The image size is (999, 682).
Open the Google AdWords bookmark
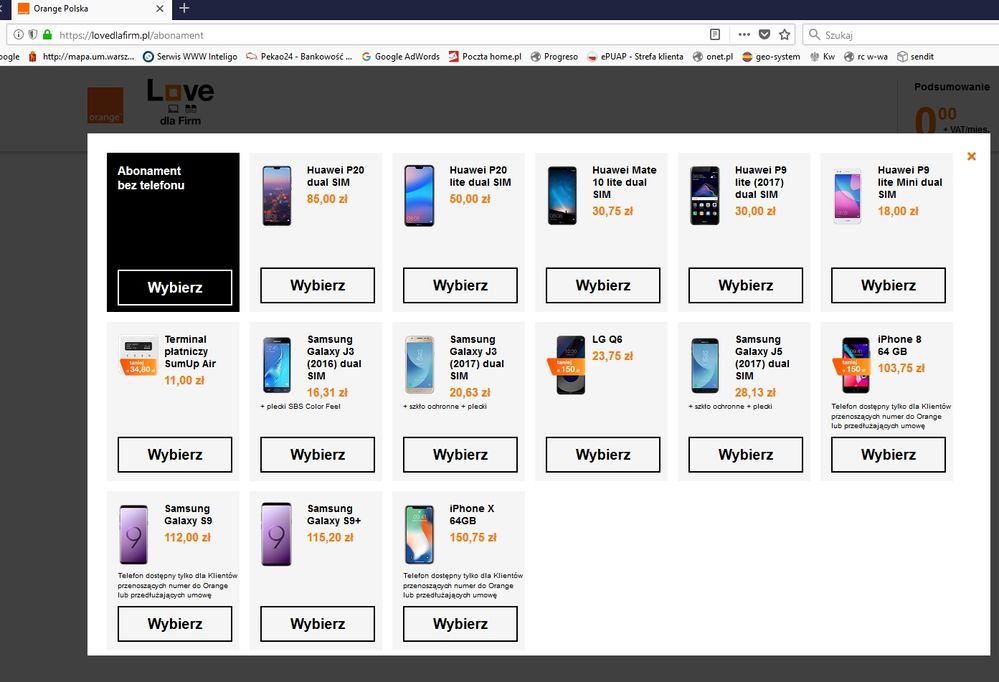(401, 57)
